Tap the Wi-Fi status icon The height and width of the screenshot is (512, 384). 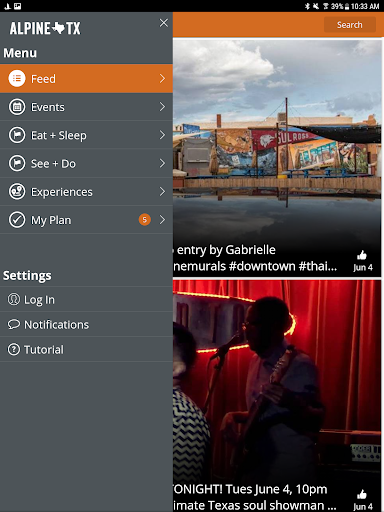pyautogui.click(x=326, y=6)
